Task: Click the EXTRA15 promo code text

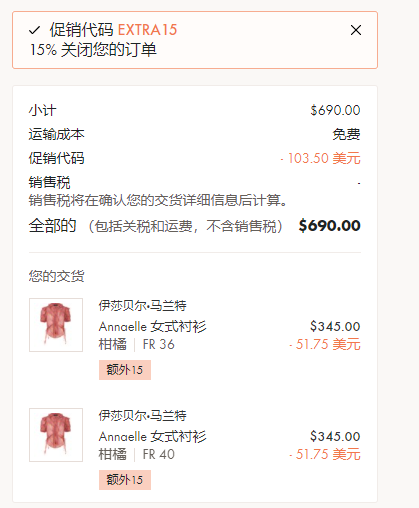Action: (x=147, y=30)
